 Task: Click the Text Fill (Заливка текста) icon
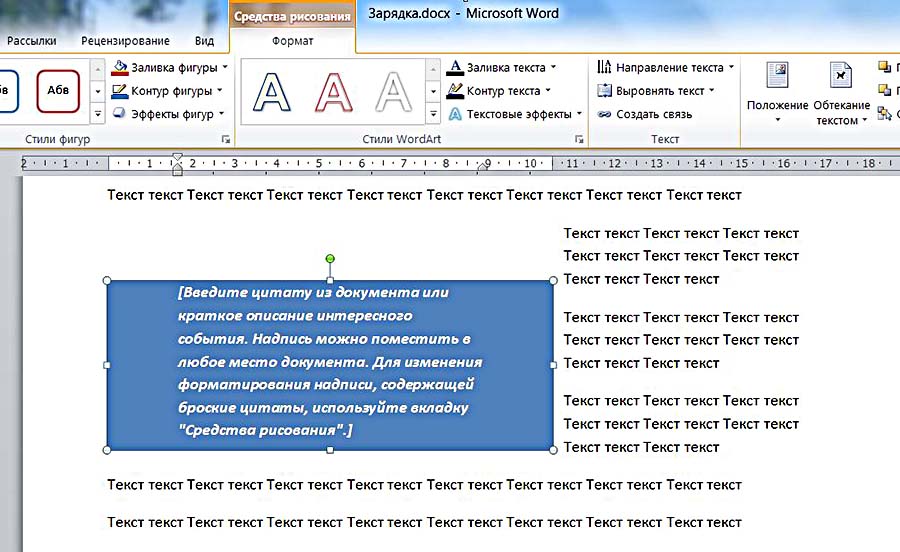click(455, 68)
